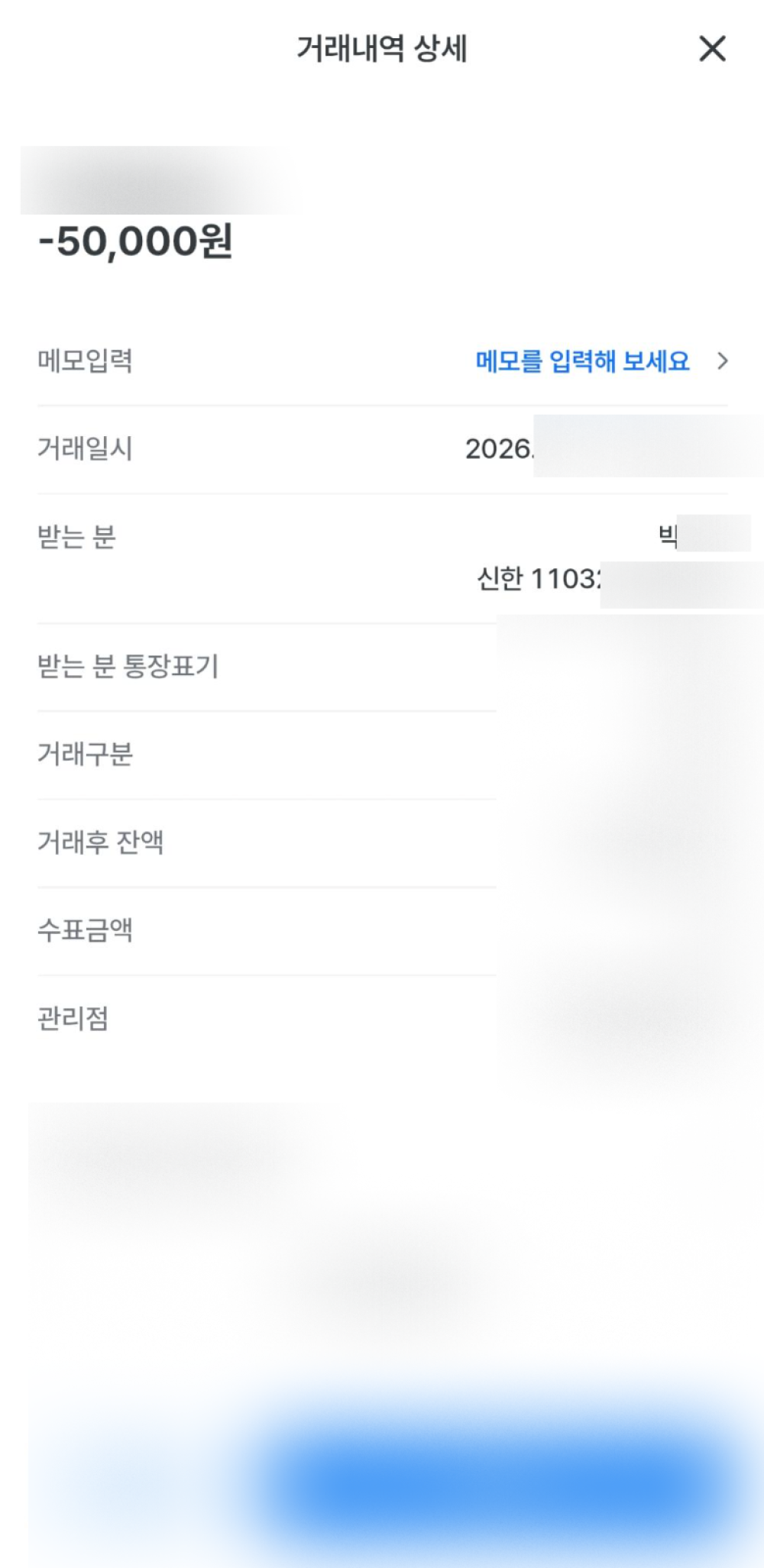Tap the 받는 분 통장표기 row
This screenshot has width=764, height=1568.
(128, 666)
